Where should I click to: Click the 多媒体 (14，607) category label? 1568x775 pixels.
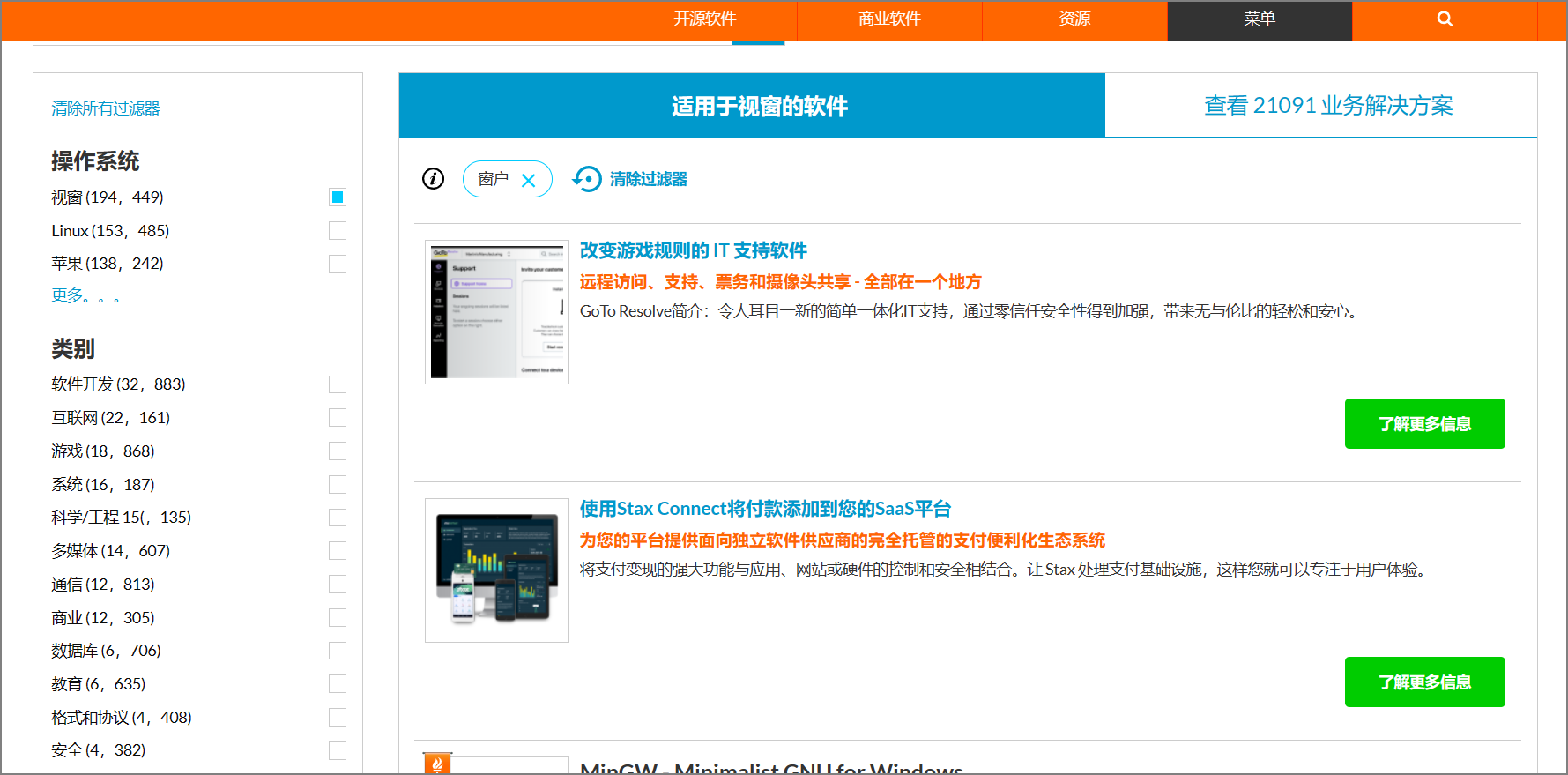[x=111, y=551]
